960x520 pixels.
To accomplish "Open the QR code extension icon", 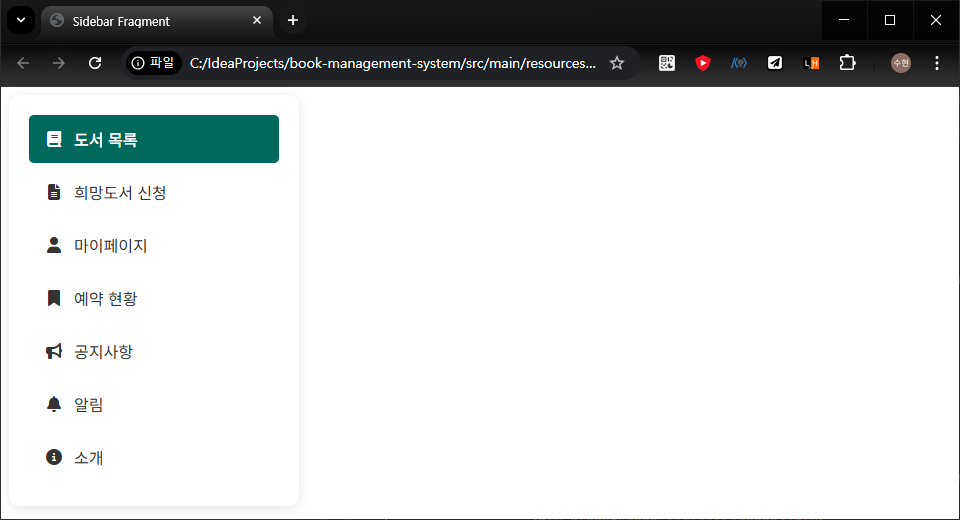I will coord(667,63).
